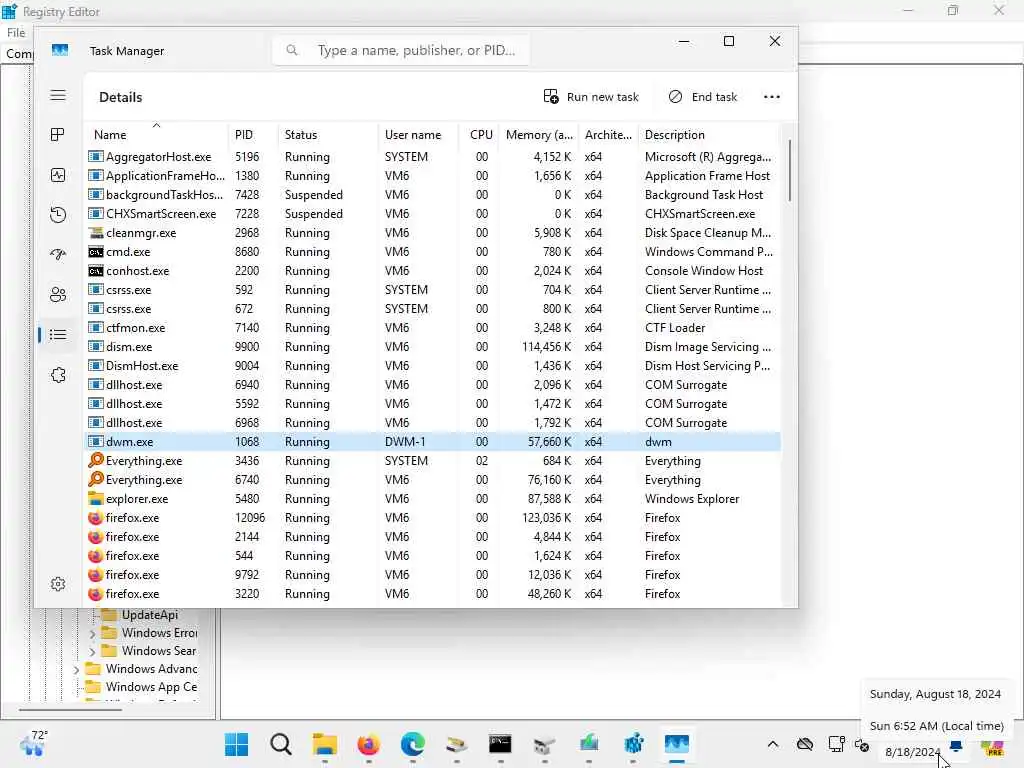Viewport: 1024px width, 768px height.
Task: Select the DismHost.exe process
Action: pyautogui.click(x=434, y=366)
